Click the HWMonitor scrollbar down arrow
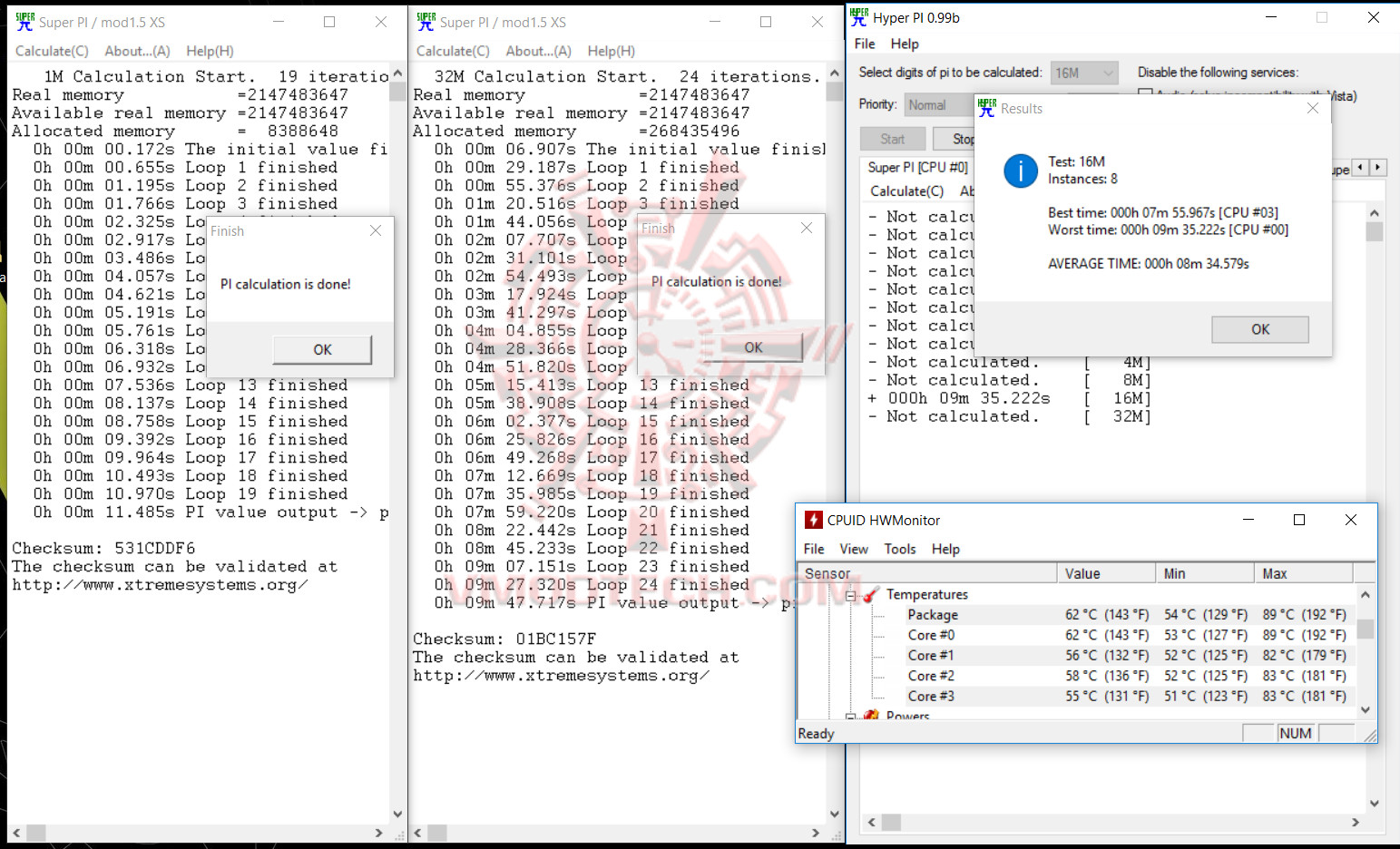1400x849 pixels. 1366,710
